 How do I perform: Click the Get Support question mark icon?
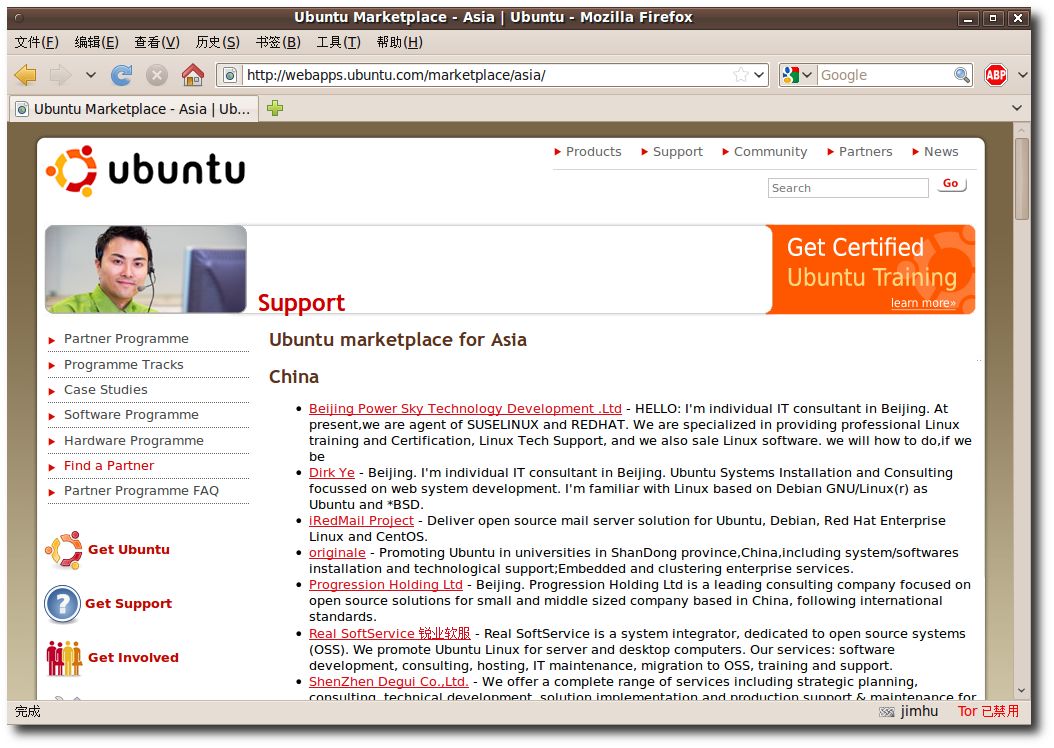(63, 604)
